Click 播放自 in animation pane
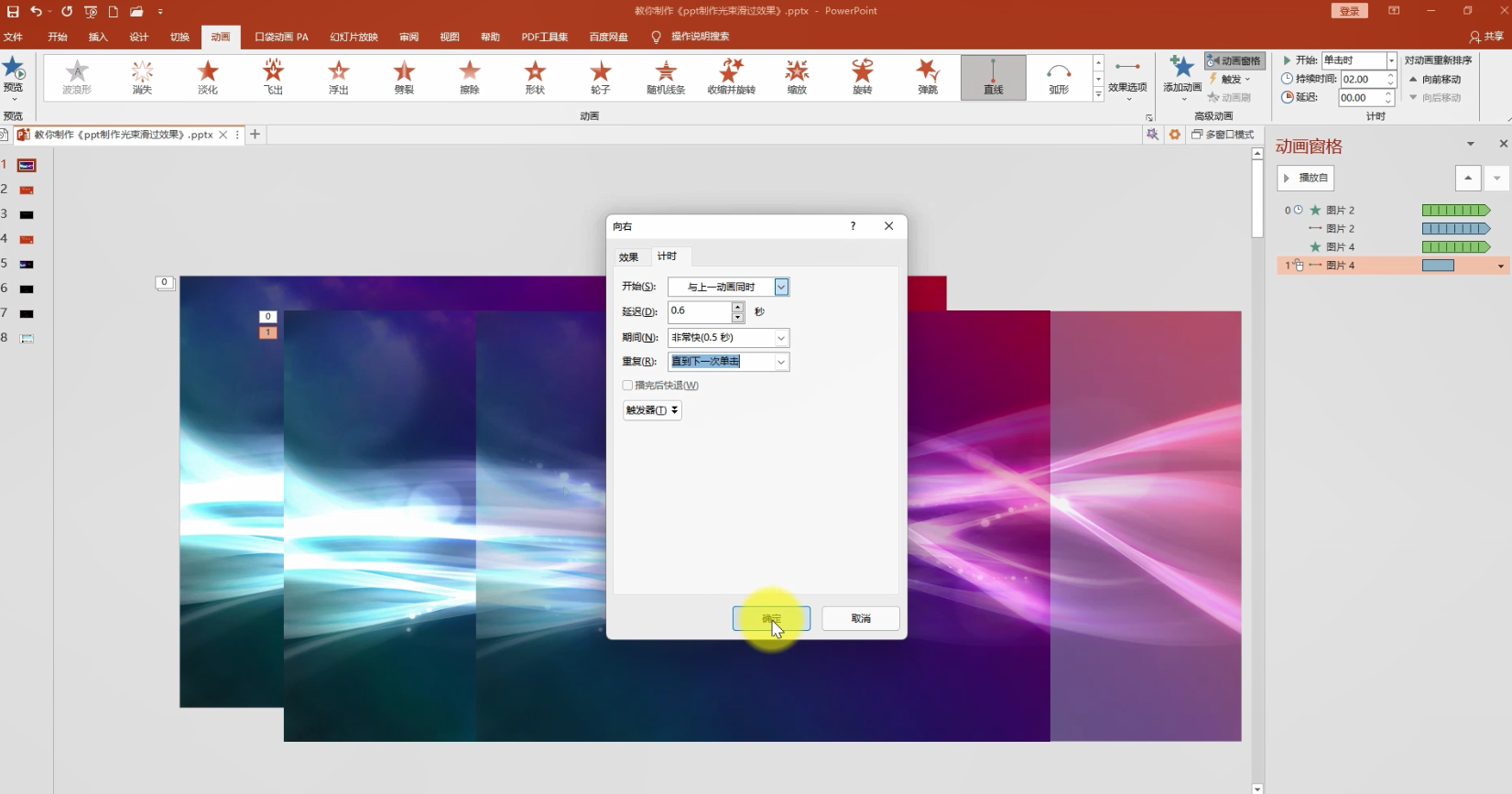Viewport: 1512px width, 794px height. click(1306, 178)
